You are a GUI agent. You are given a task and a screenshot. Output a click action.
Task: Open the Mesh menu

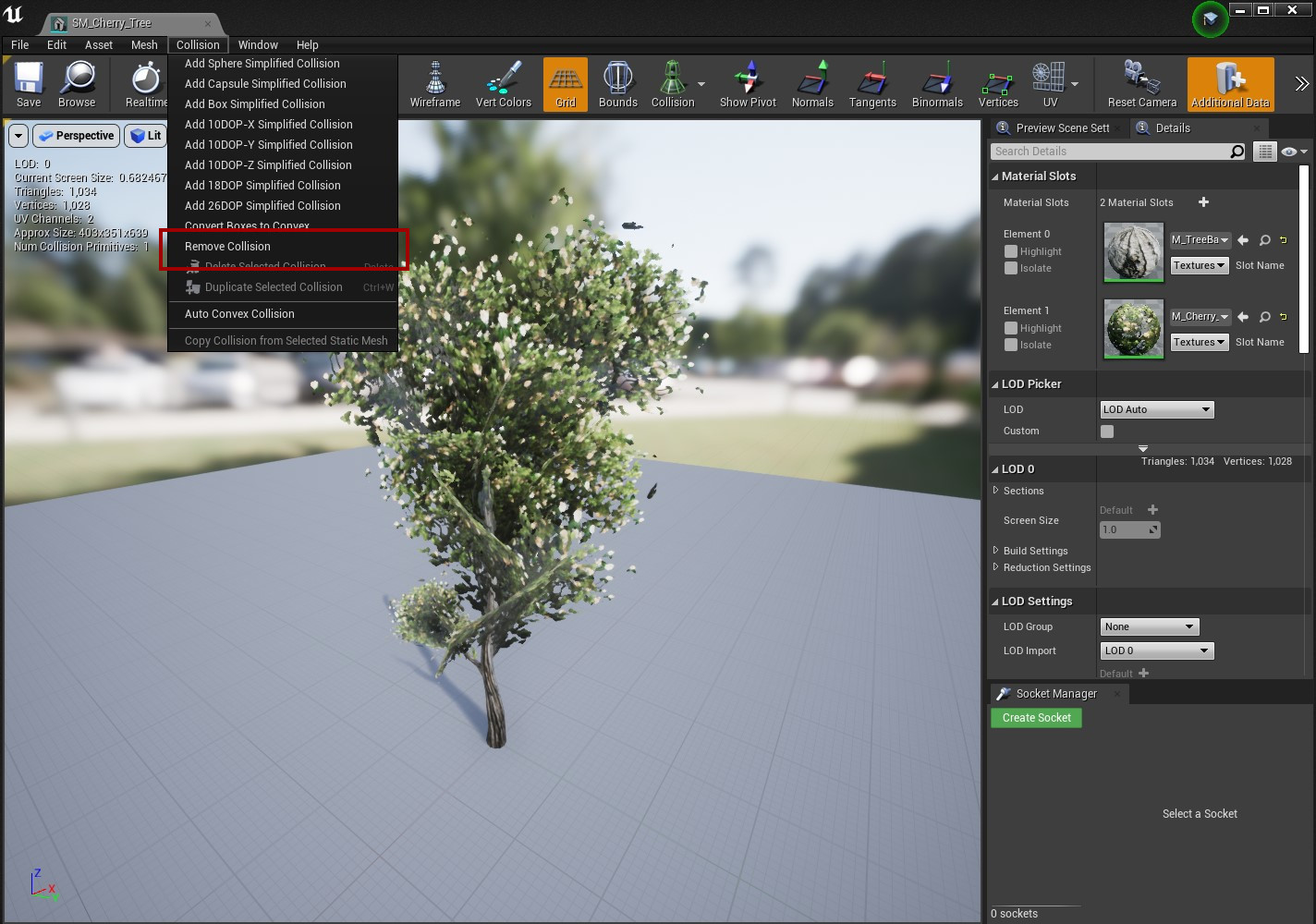[143, 44]
